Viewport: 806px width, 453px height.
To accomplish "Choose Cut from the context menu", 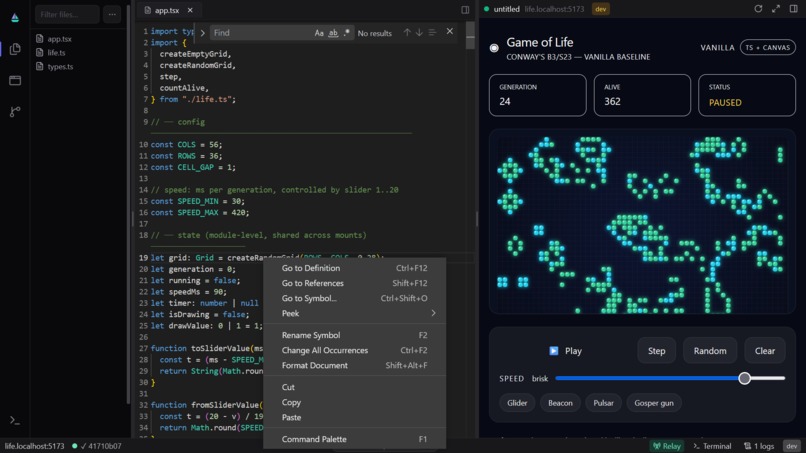I will pos(354,387).
